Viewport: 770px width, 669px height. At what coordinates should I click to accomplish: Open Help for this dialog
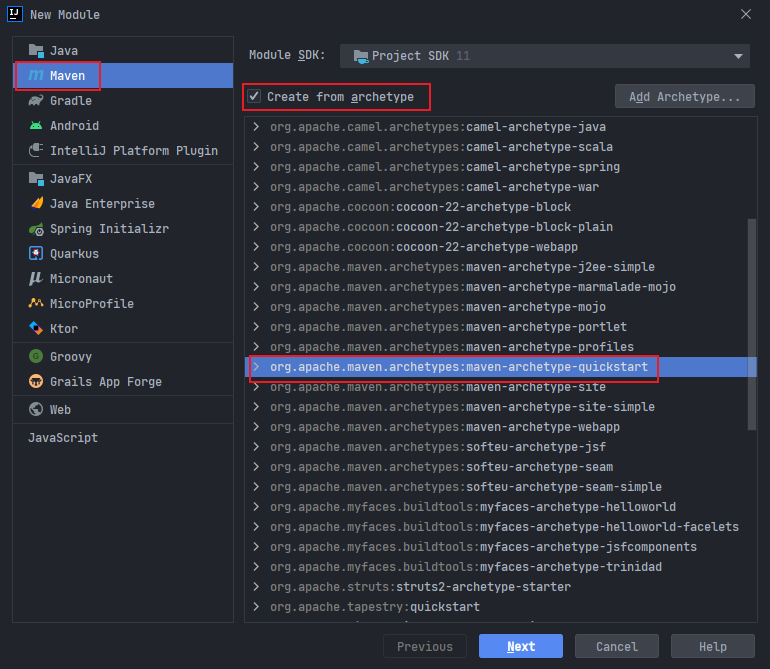click(713, 646)
